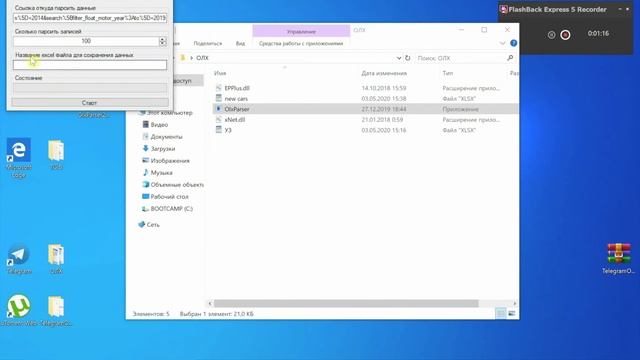640x360 pixels.
Task: Click the 27.12.2019 18:44 date cell
Action: coord(384,109)
